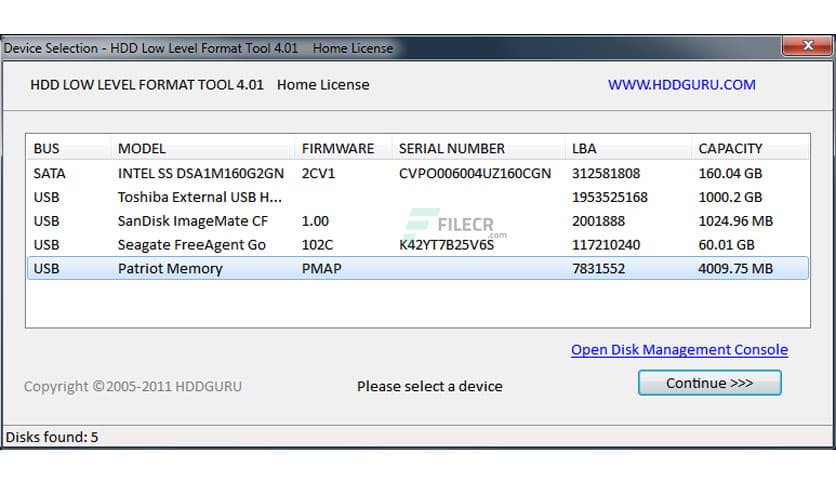Click the Disks found: 5 status text
The width and height of the screenshot is (836, 484).
[x=52, y=437]
